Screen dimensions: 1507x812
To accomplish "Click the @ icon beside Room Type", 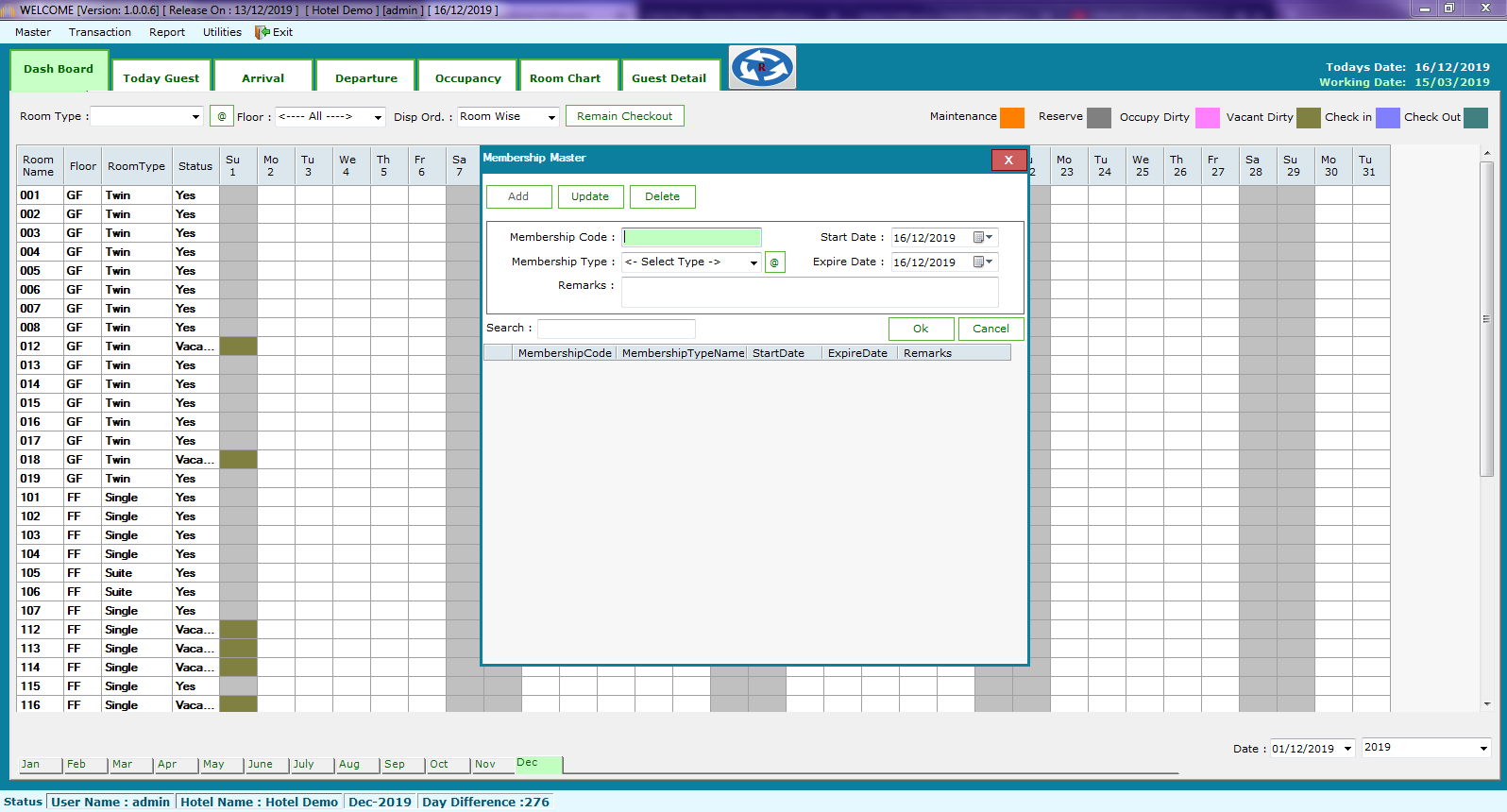I will [x=222, y=117].
